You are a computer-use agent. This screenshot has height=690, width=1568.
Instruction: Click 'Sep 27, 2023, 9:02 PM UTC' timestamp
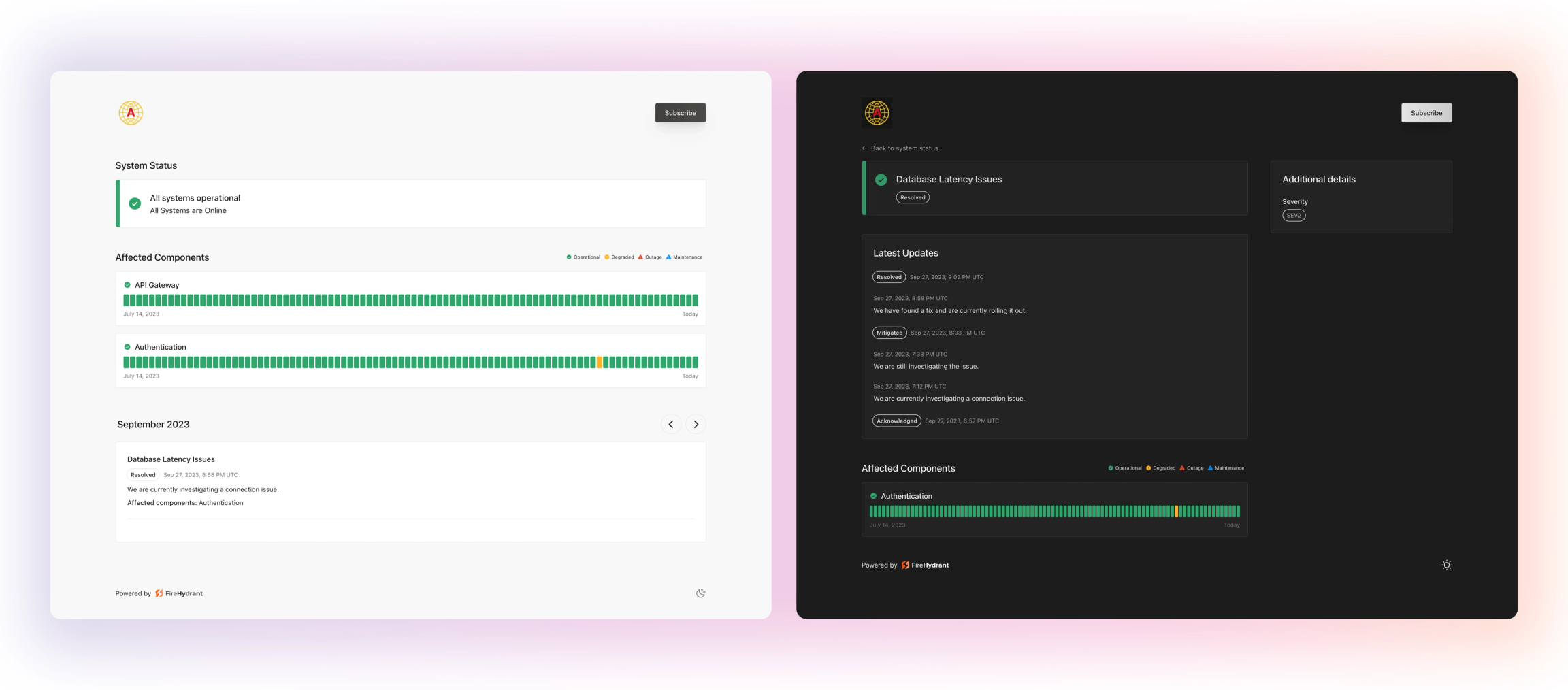click(x=947, y=277)
